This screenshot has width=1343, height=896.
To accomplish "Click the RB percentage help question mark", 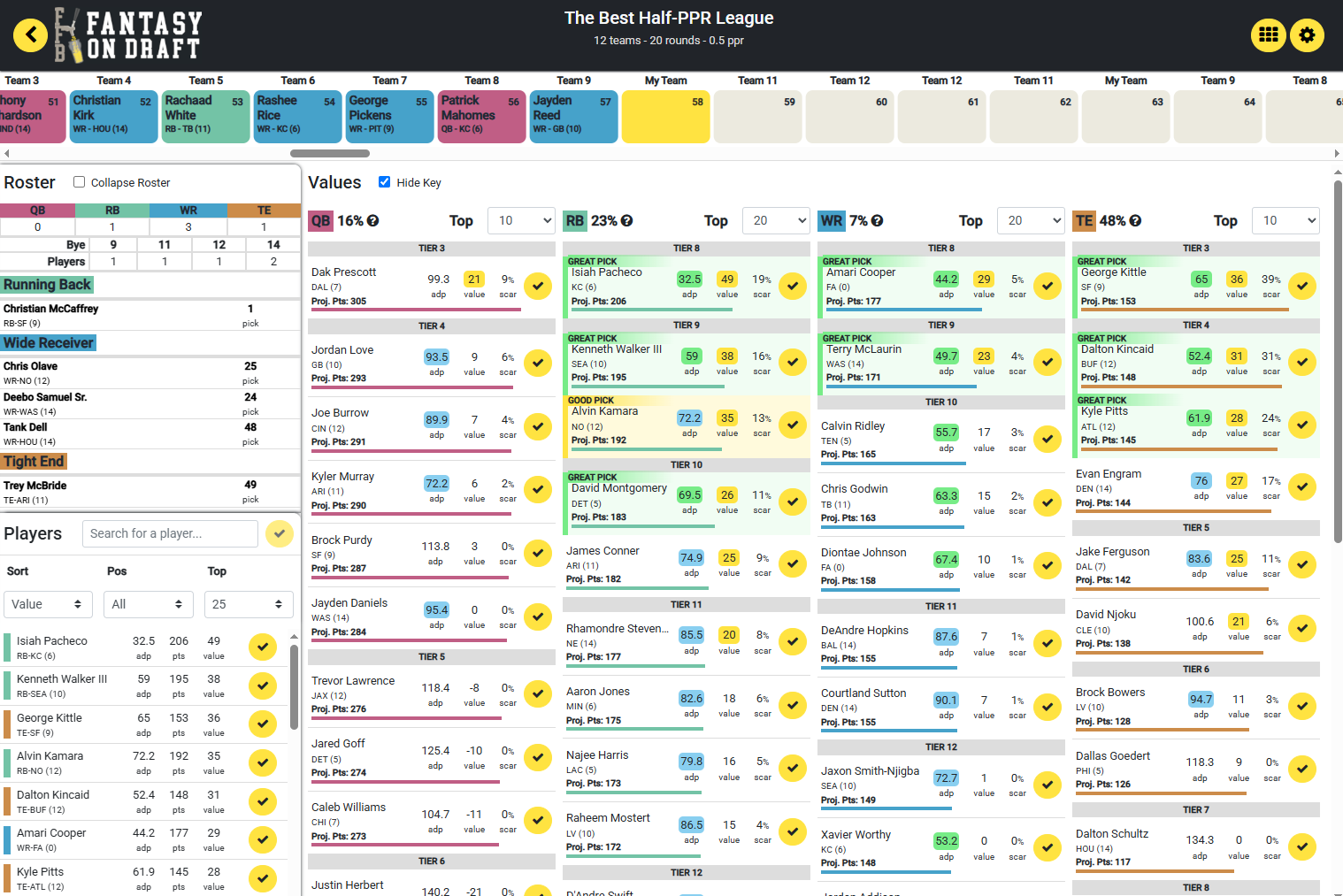I will [x=627, y=221].
